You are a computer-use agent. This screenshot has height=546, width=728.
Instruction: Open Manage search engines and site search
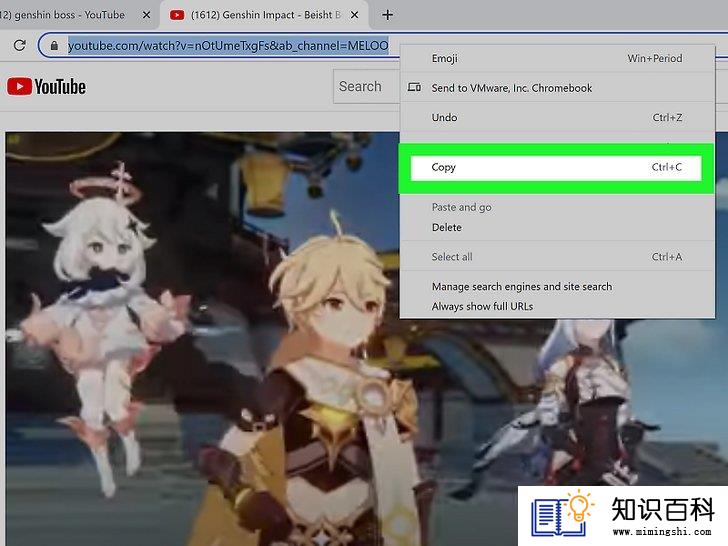[x=557, y=286]
